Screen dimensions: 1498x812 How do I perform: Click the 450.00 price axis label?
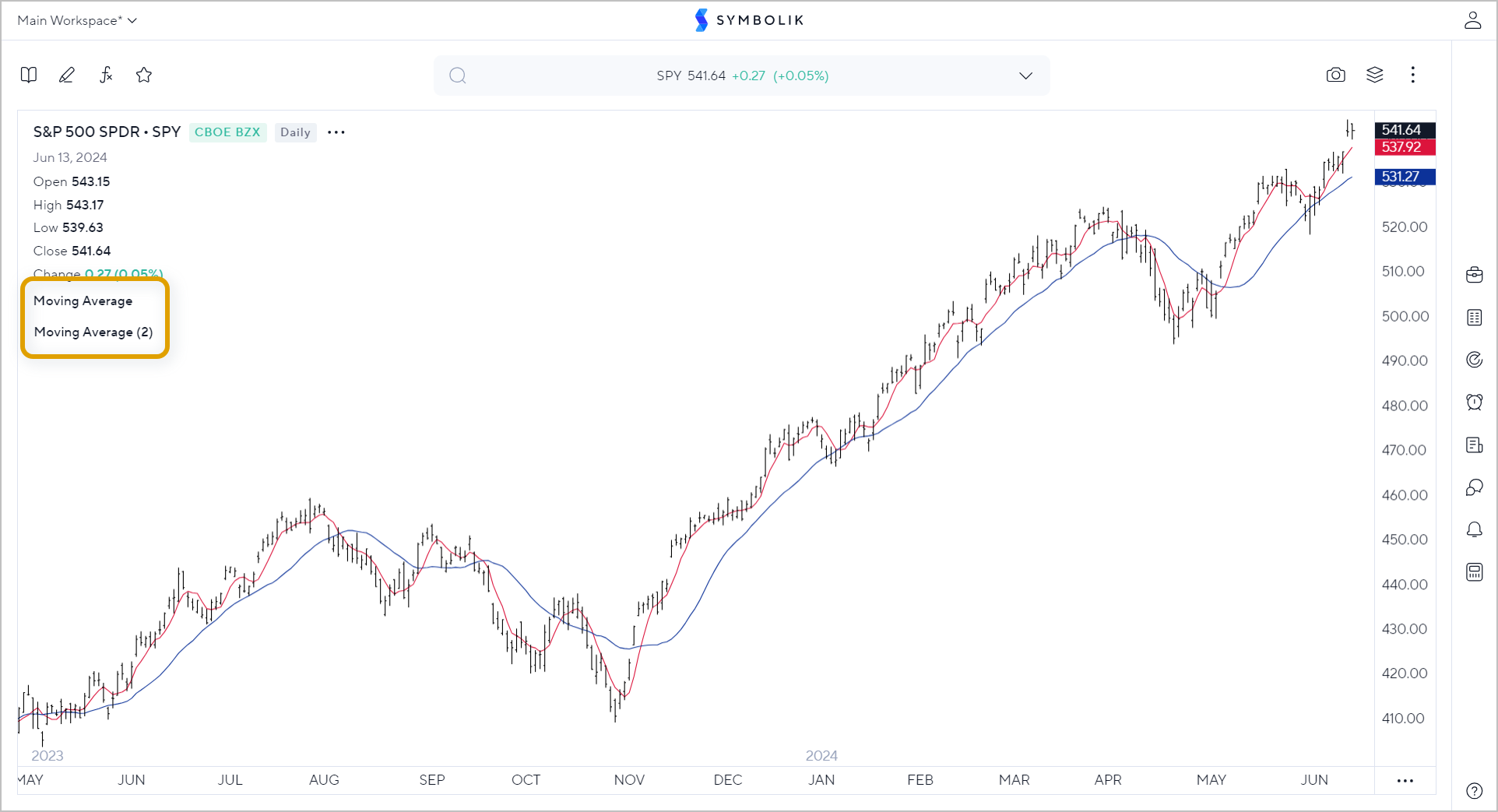[1405, 540]
